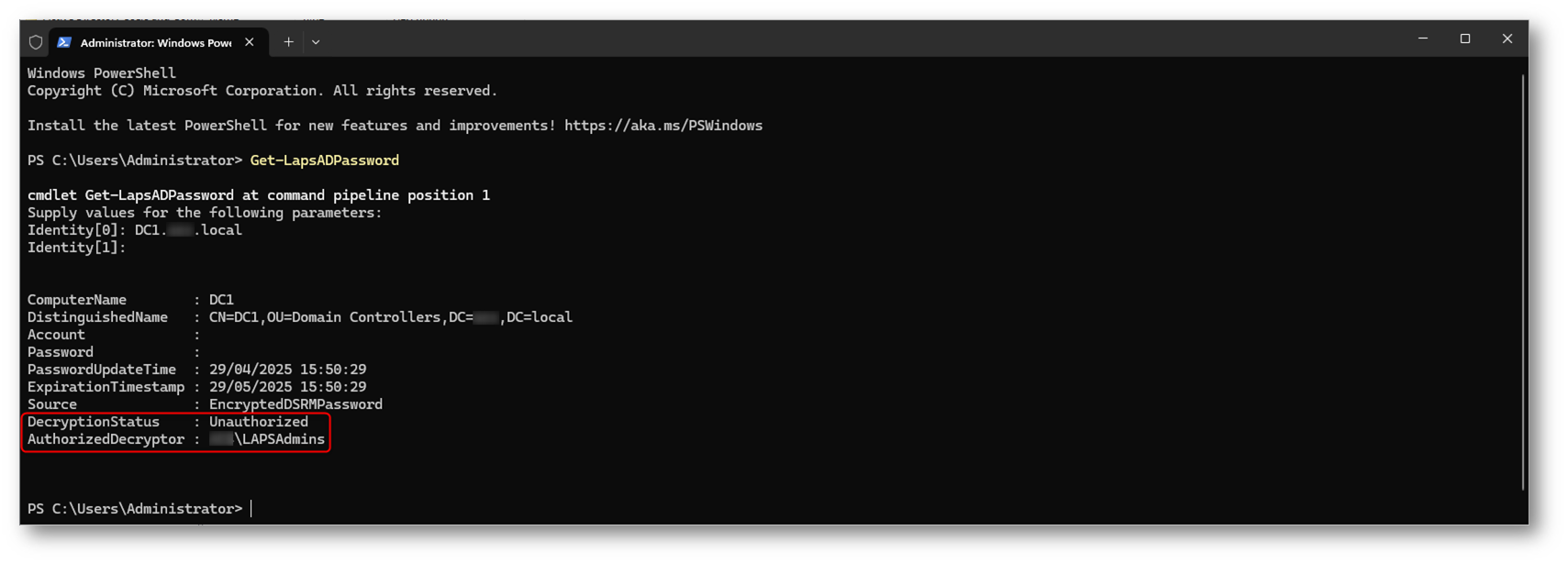The height and width of the screenshot is (564, 1568).
Task: Minimize the terminal window
Action: (x=1423, y=39)
